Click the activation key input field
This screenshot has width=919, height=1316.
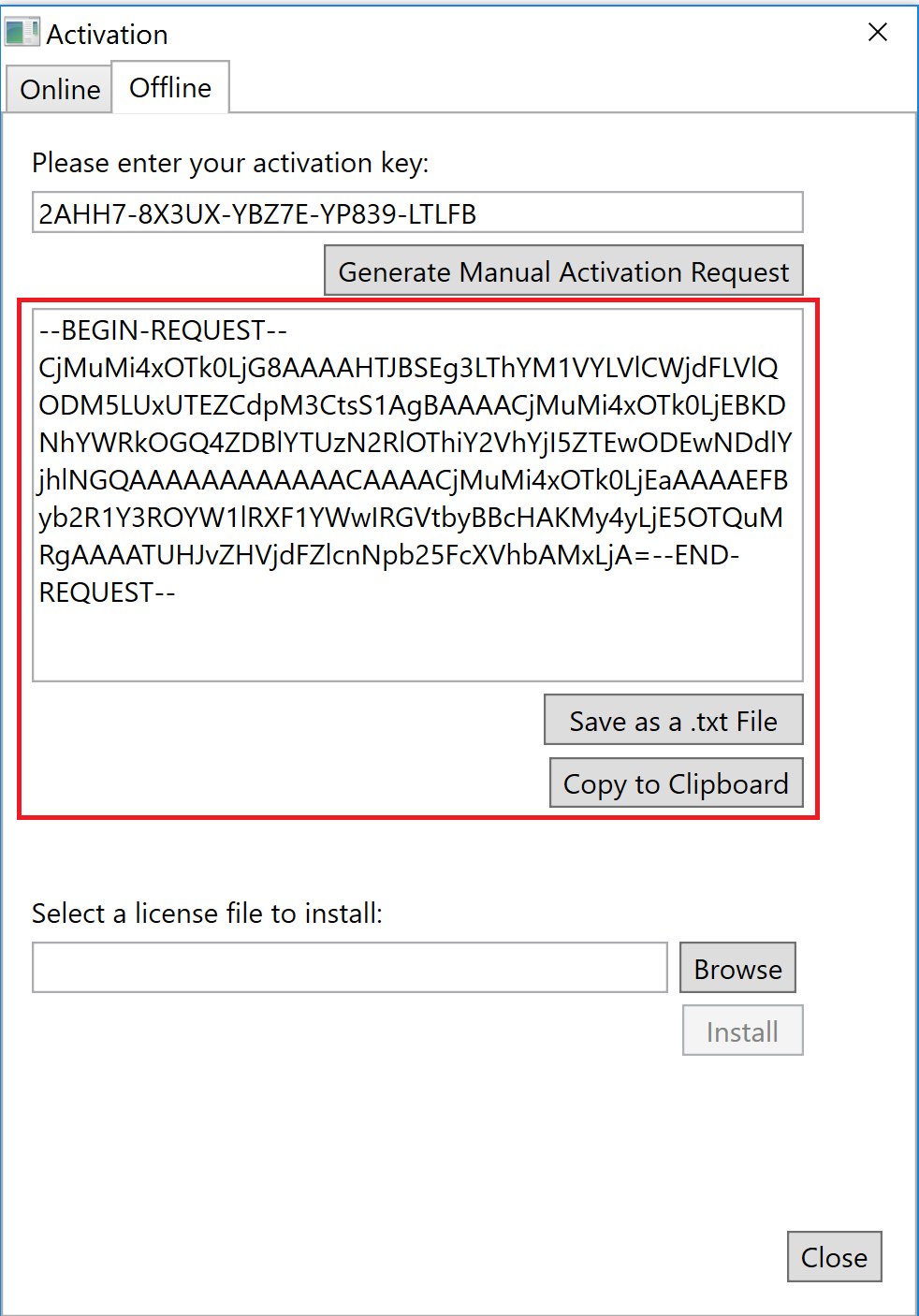point(416,212)
